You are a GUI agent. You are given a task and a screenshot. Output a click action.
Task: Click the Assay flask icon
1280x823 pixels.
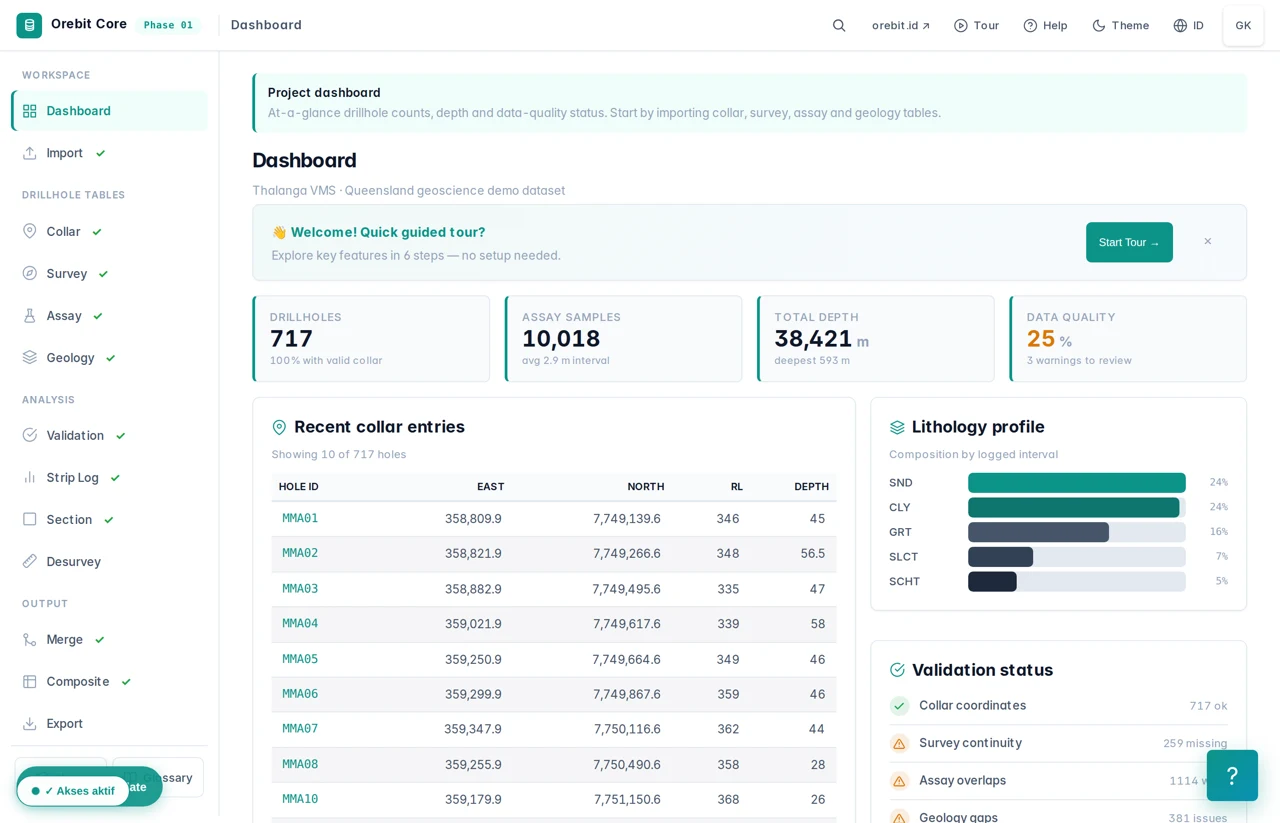[30, 315]
